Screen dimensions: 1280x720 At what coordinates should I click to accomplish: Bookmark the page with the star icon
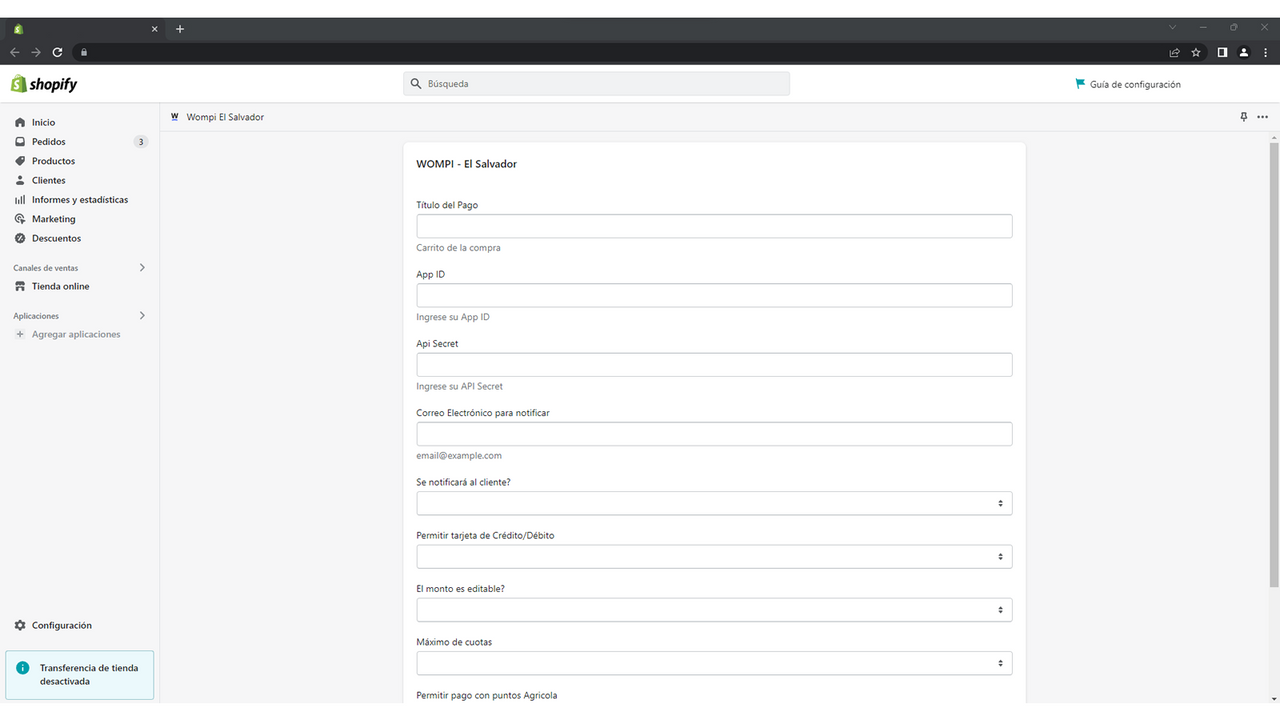(1196, 53)
